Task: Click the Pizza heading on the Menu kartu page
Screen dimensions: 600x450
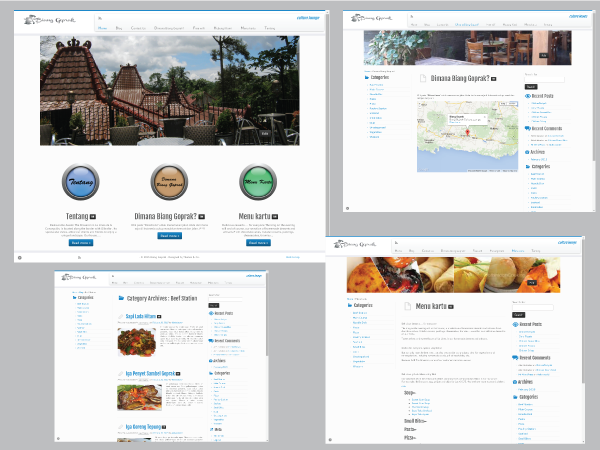Action: (x=410, y=438)
